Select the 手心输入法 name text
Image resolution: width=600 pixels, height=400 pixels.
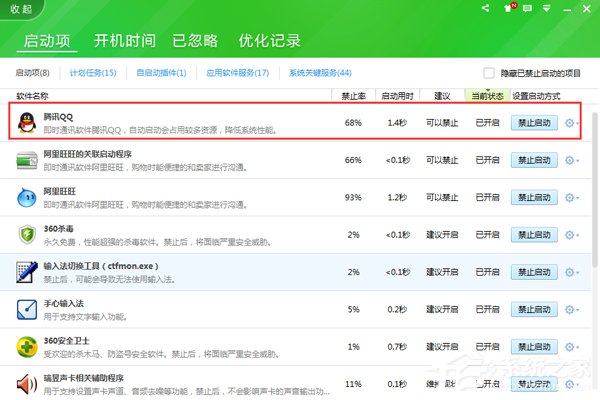[x=64, y=303]
